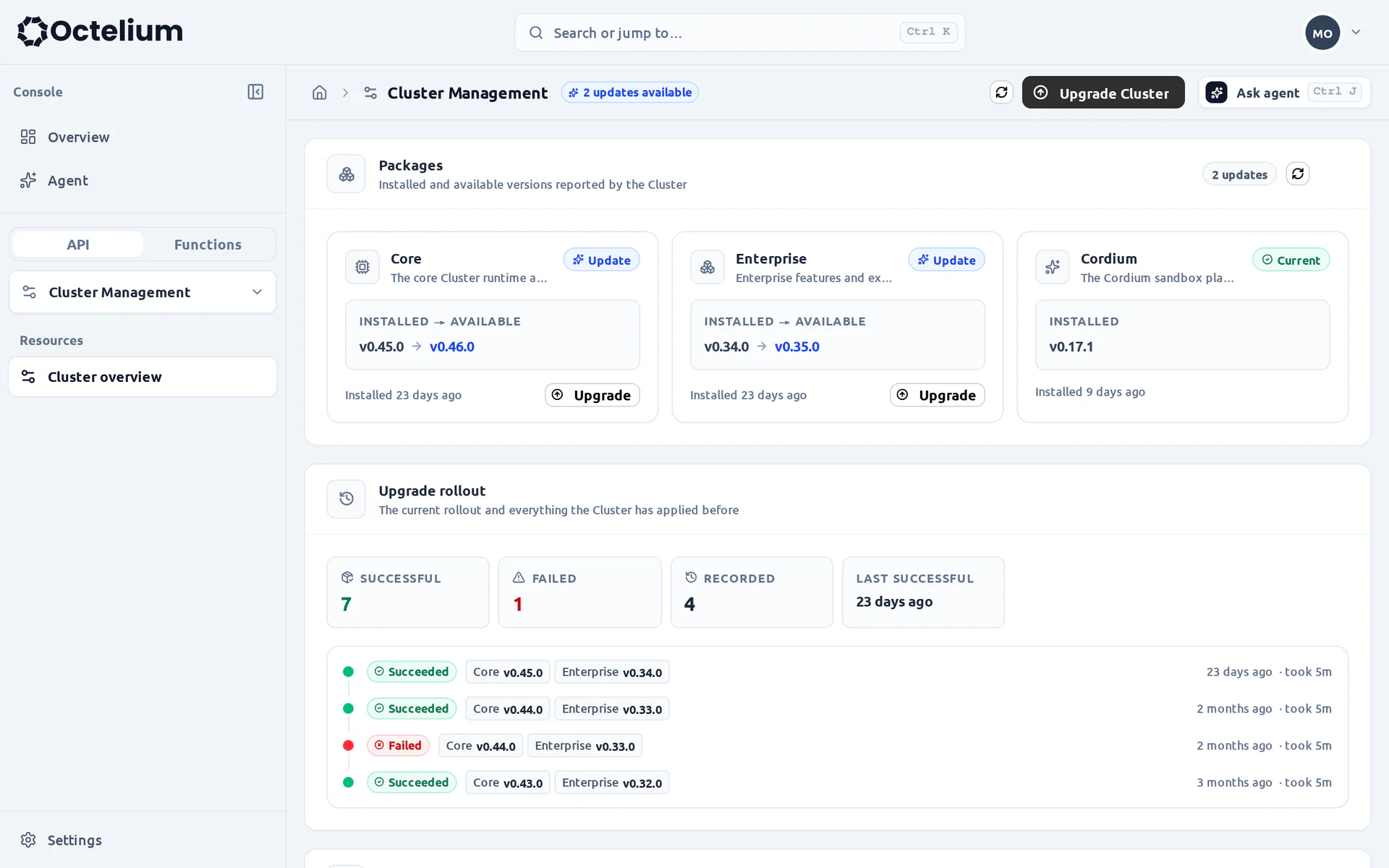Expand the Cluster Management dropdown
The width and height of the screenshot is (1389, 868).
(x=143, y=292)
